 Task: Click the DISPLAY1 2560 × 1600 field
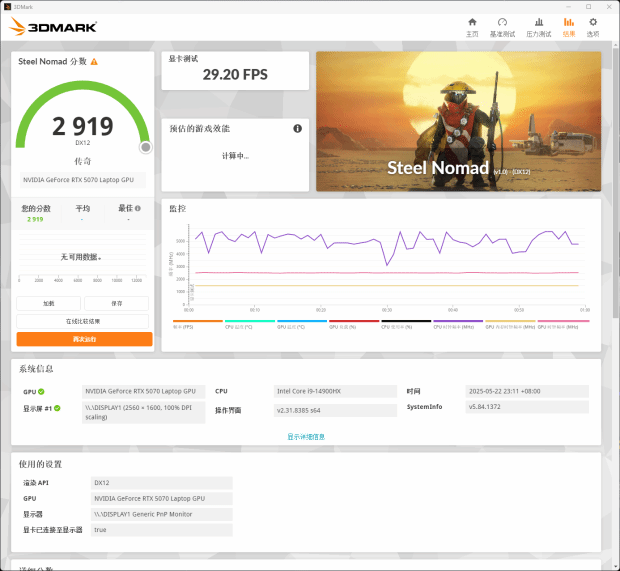click(144, 412)
